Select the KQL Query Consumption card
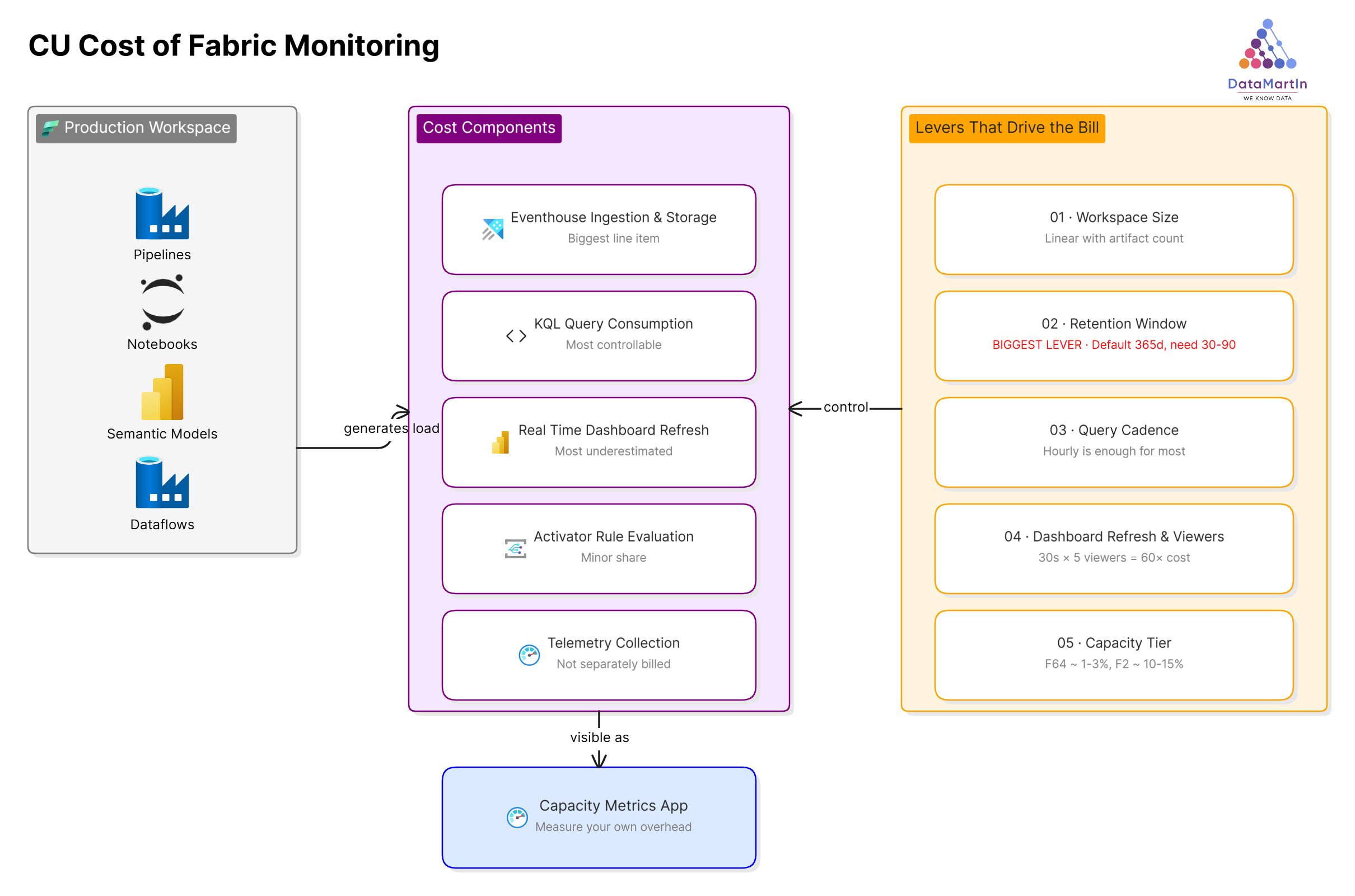This screenshot has width=1355, height=896. (599, 336)
